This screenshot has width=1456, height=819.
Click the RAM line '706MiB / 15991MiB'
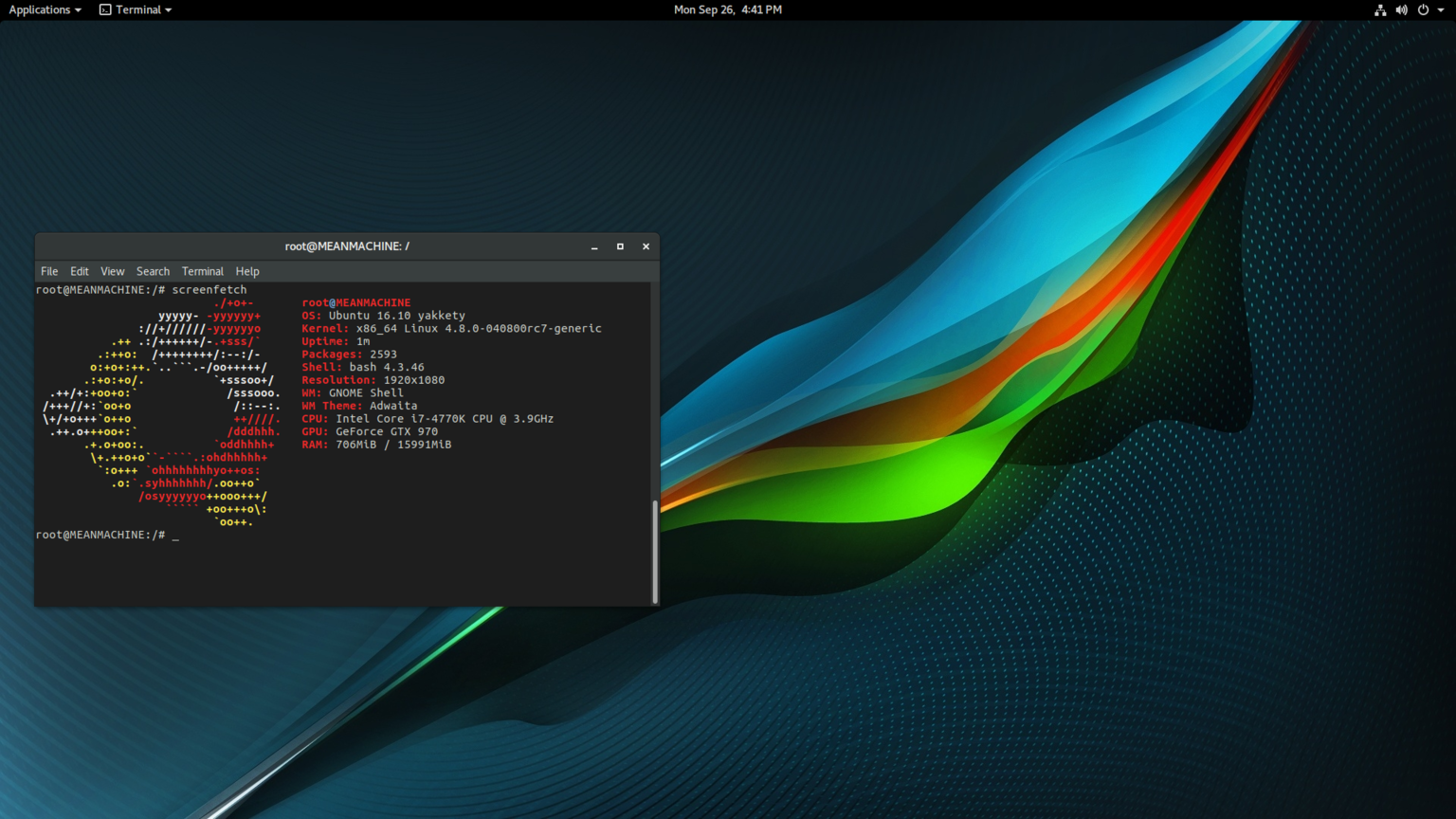(376, 445)
